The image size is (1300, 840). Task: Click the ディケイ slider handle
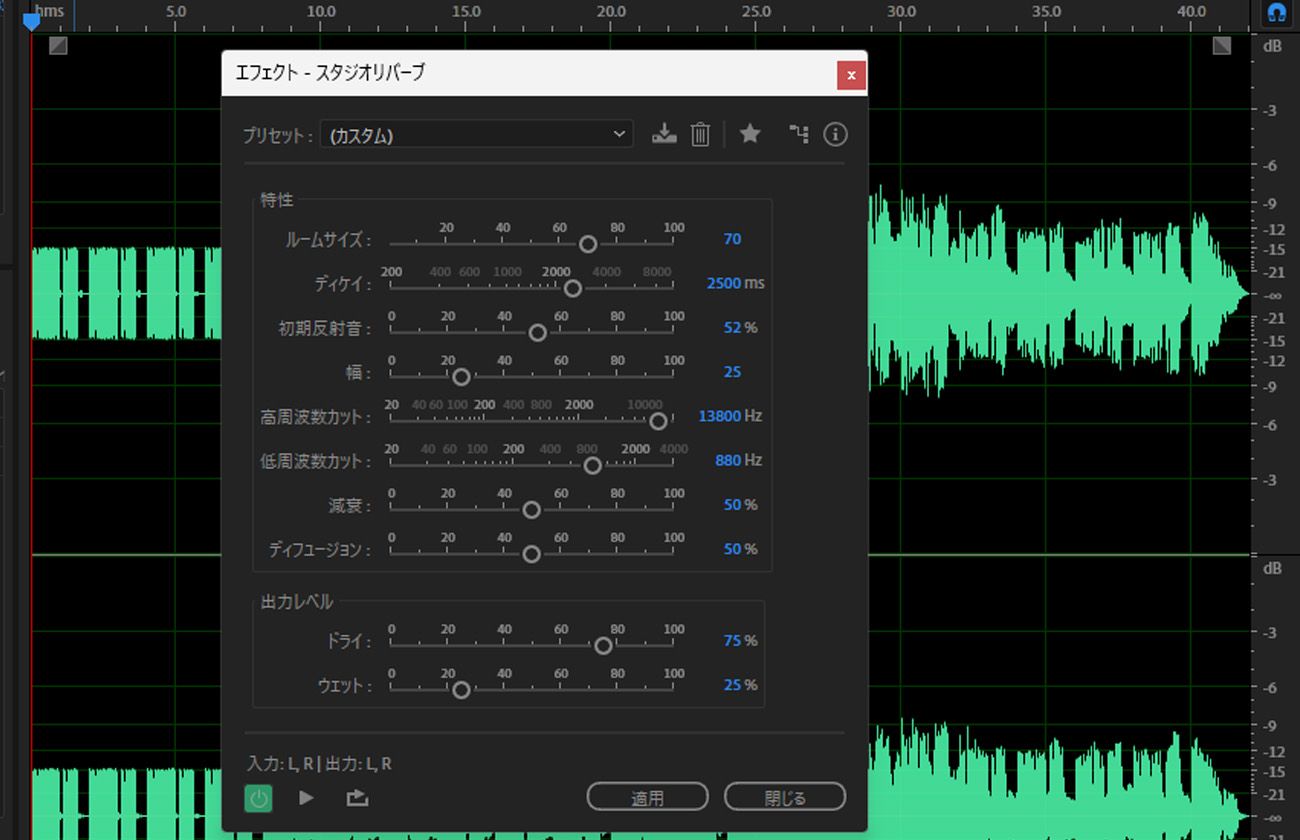(x=572, y=288)
